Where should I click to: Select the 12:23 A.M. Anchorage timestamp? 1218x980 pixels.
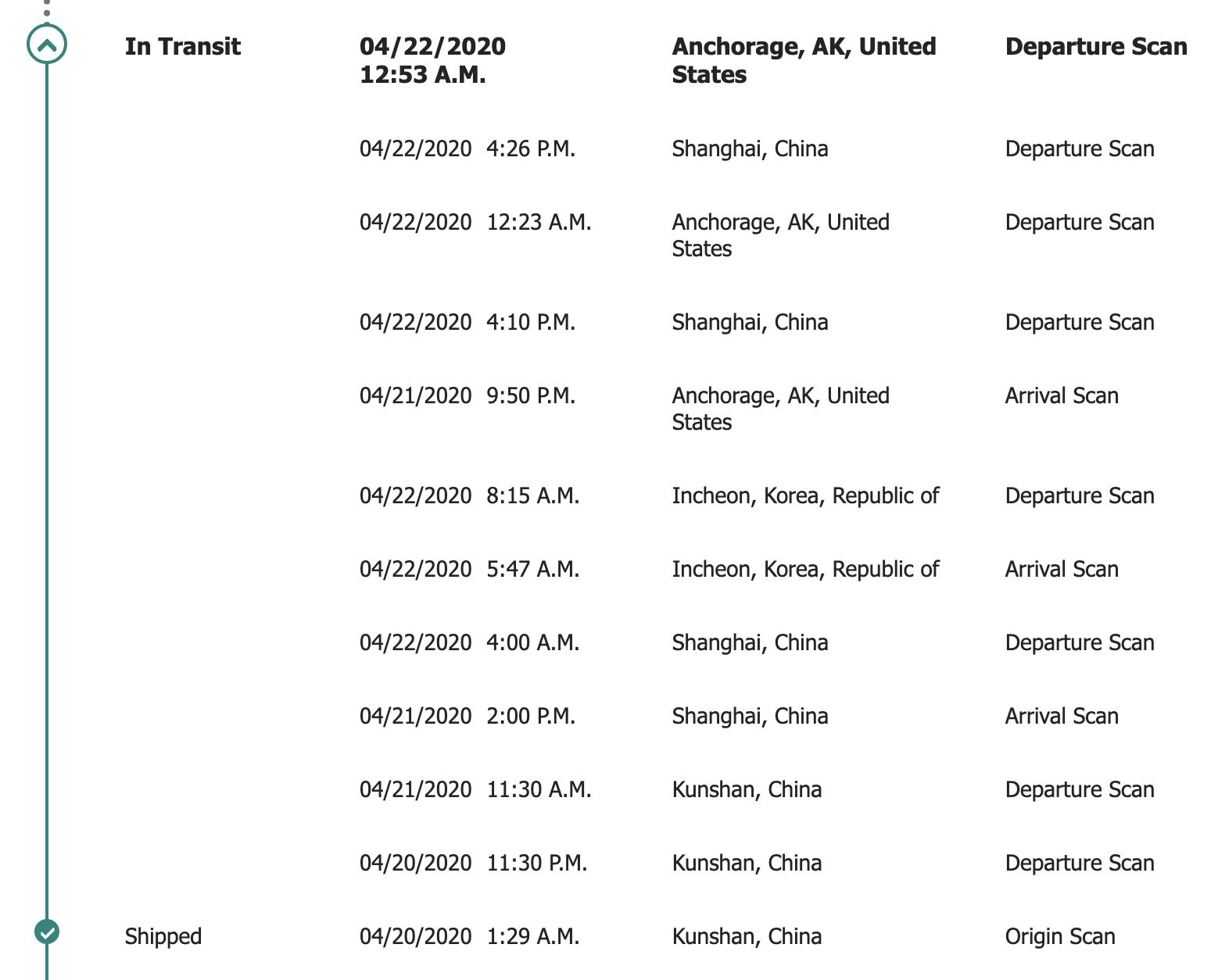click(x=539, y=222)
